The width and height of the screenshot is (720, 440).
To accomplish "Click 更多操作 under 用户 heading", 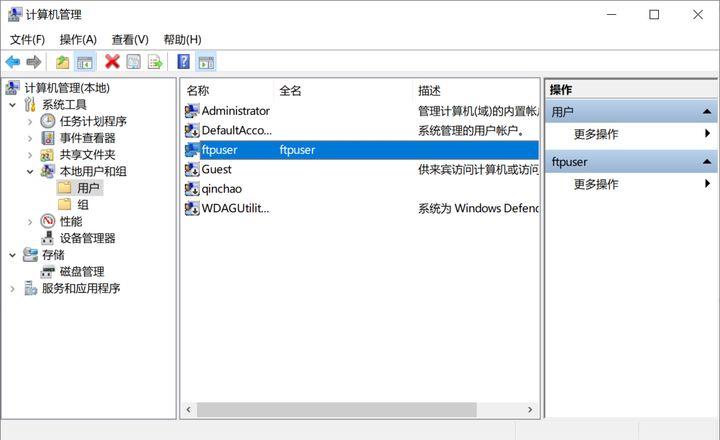I will click(596, 134).
